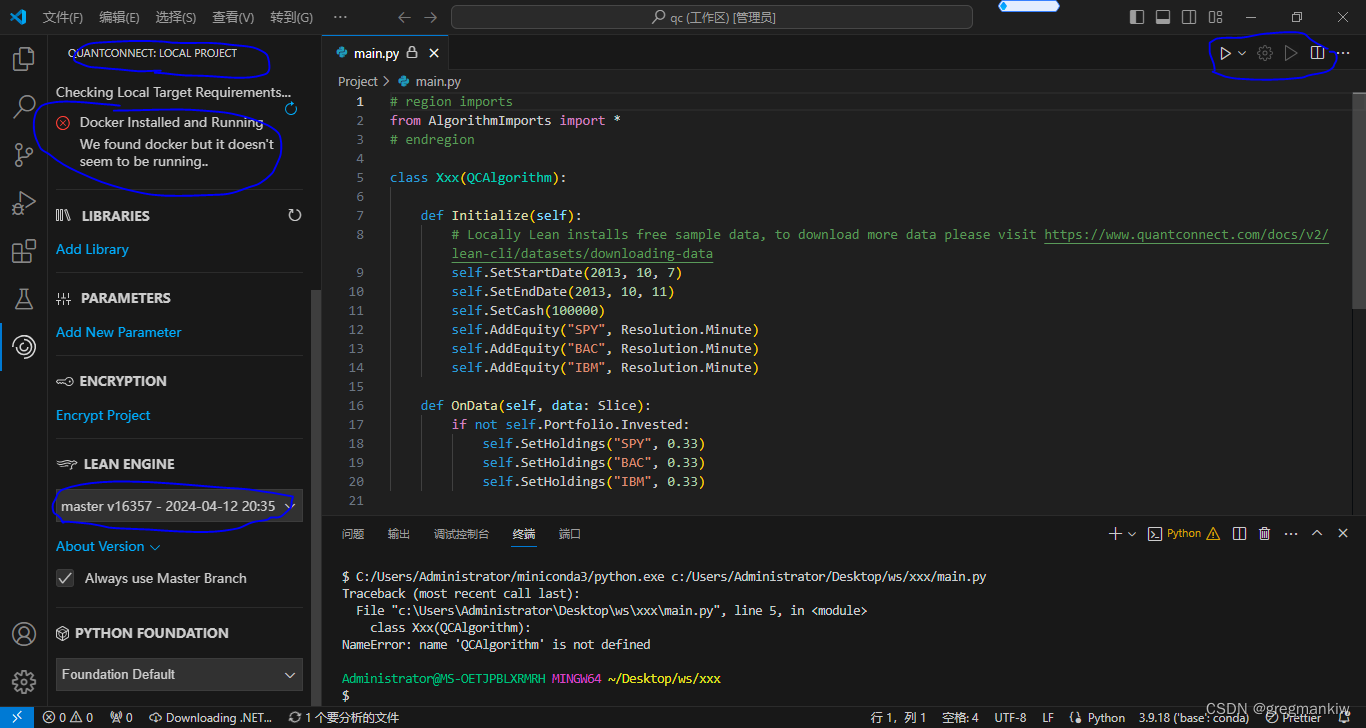Refresh the local target requirements check
Image resolution: width=1366 pixels, height=728 pixels.
click(x=291, y=108)
